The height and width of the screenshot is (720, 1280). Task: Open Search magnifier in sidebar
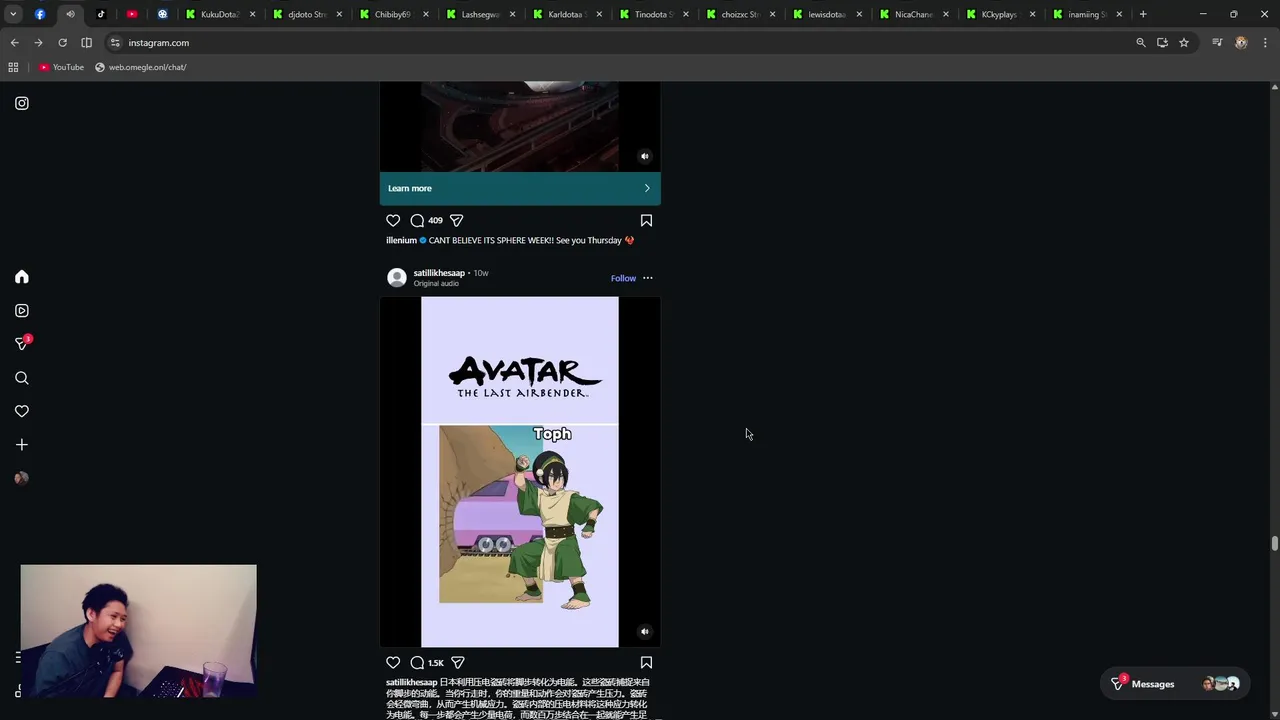(22, 378)
